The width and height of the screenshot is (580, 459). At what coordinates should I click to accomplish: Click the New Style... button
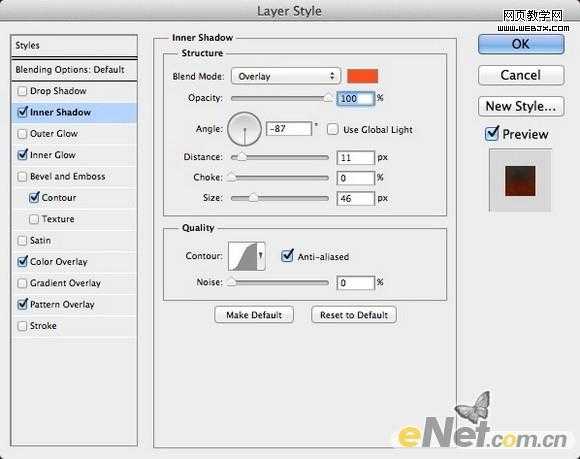(521, 106)
